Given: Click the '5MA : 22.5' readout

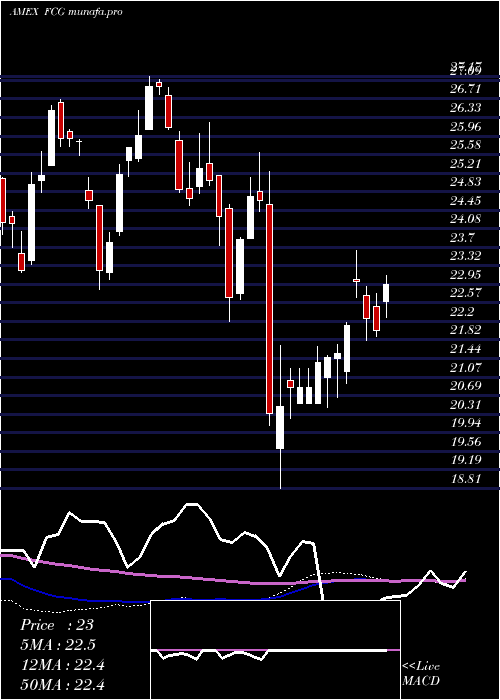Looking at the screenshot, I should pyautogui.click(x=58, y=645).
